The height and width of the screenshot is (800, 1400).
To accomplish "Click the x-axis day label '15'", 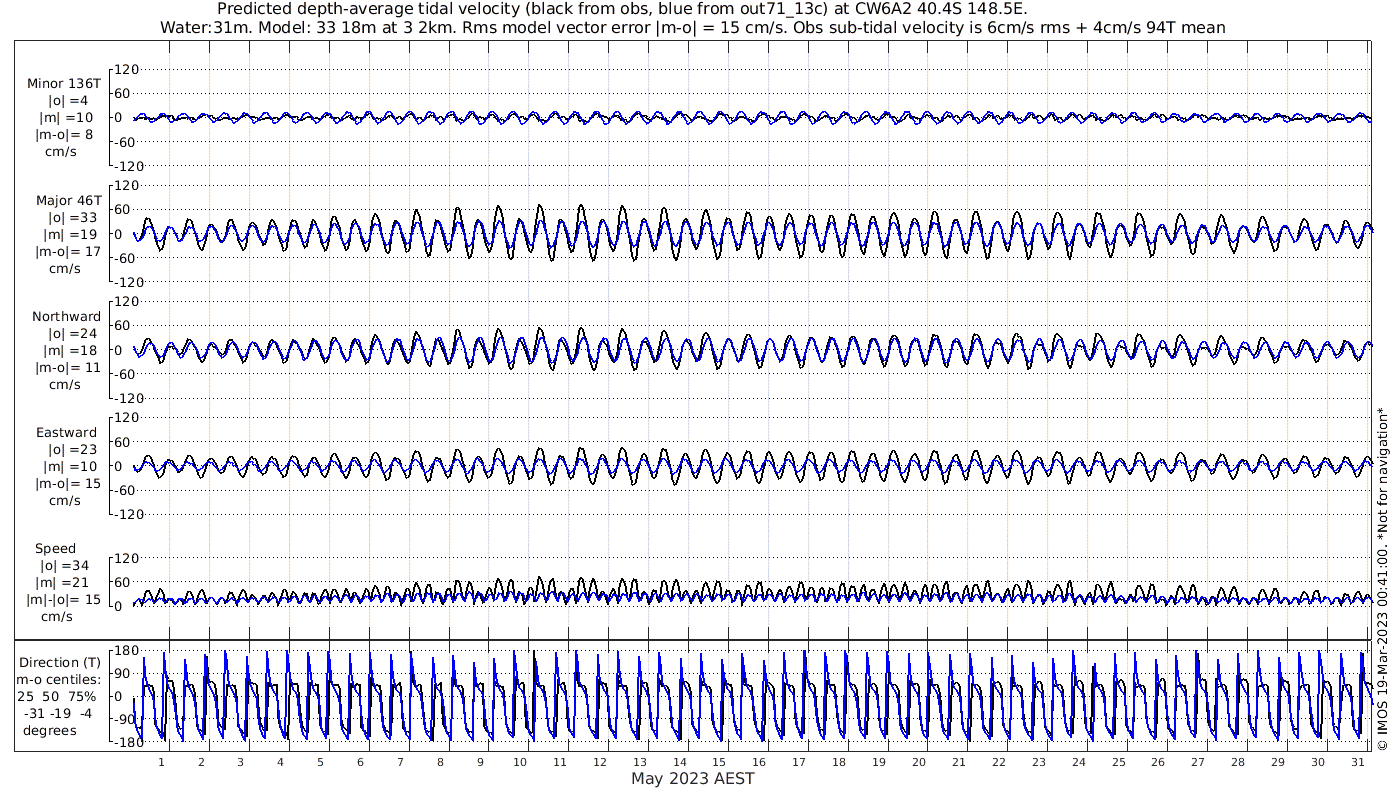I will (719, 762).
